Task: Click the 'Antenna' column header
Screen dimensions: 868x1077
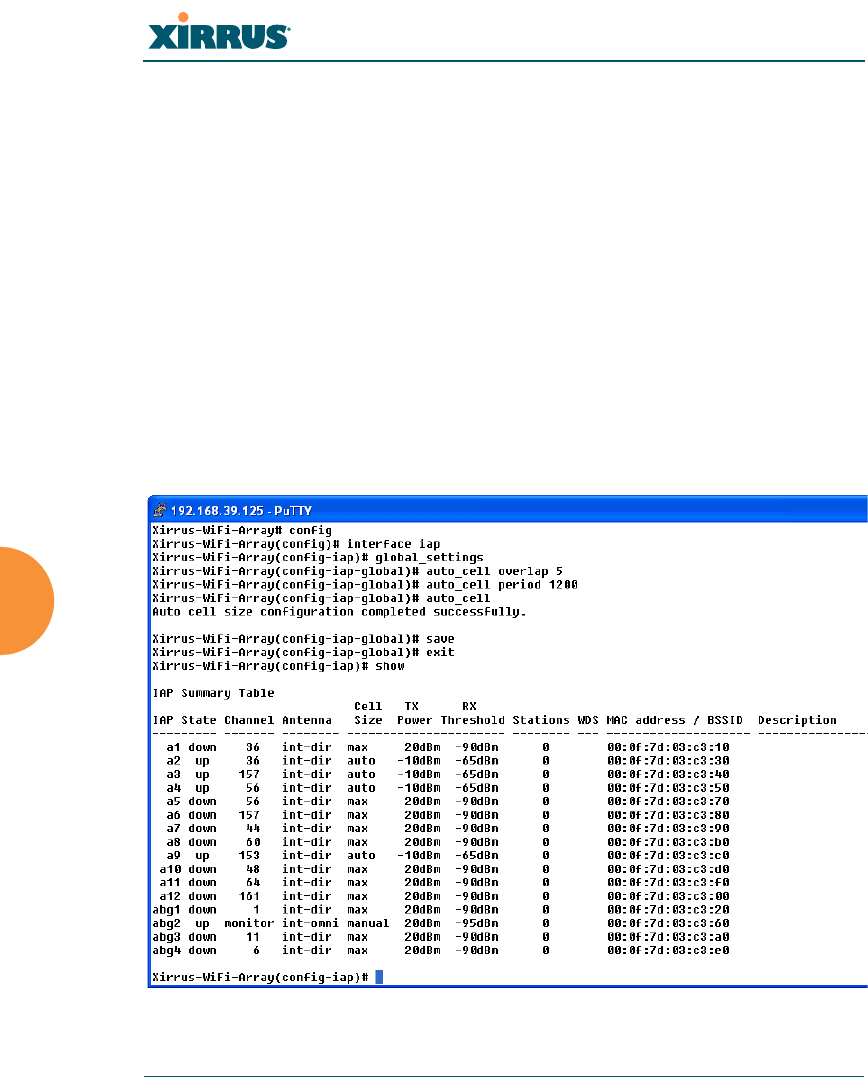Action: coord(307,721)
